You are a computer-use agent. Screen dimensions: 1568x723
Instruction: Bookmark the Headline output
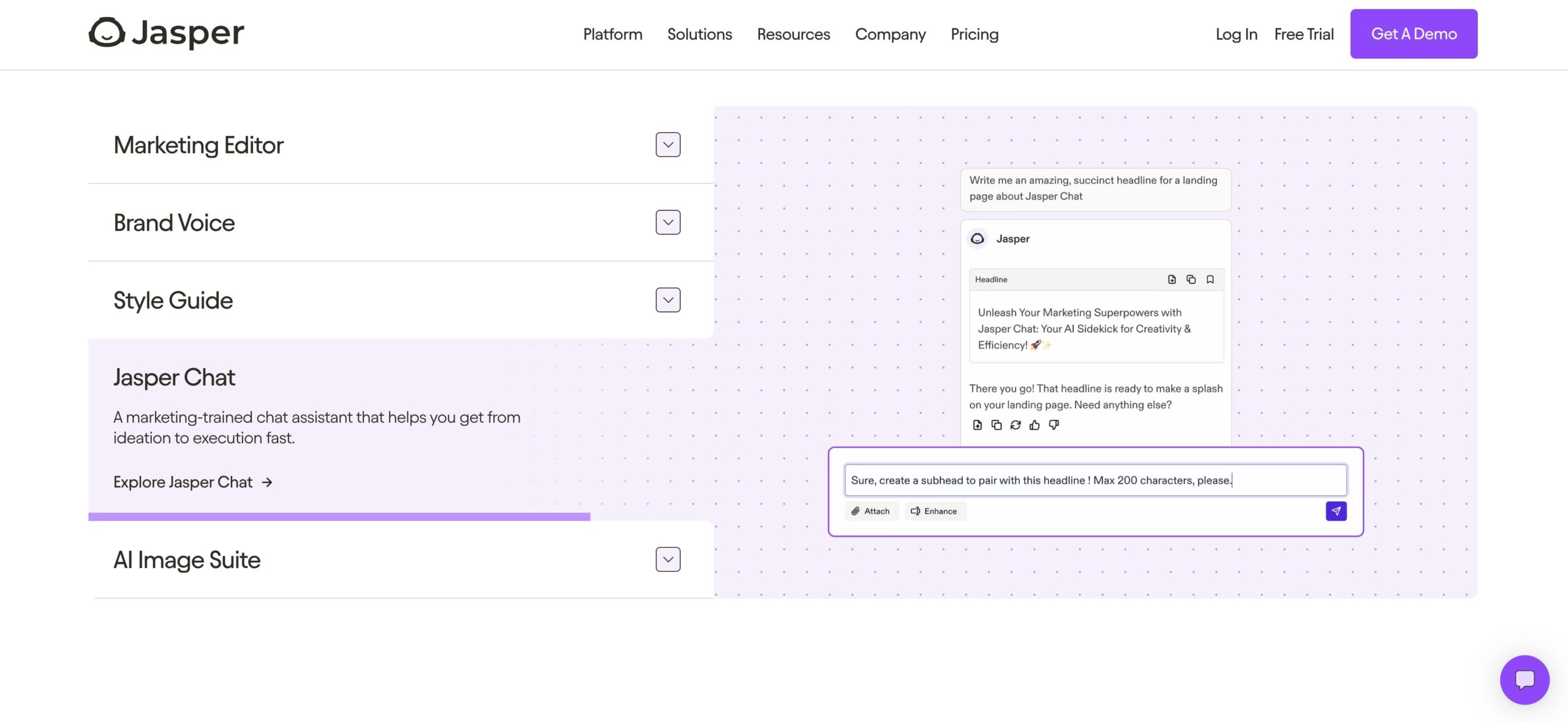click(1210, 279)
